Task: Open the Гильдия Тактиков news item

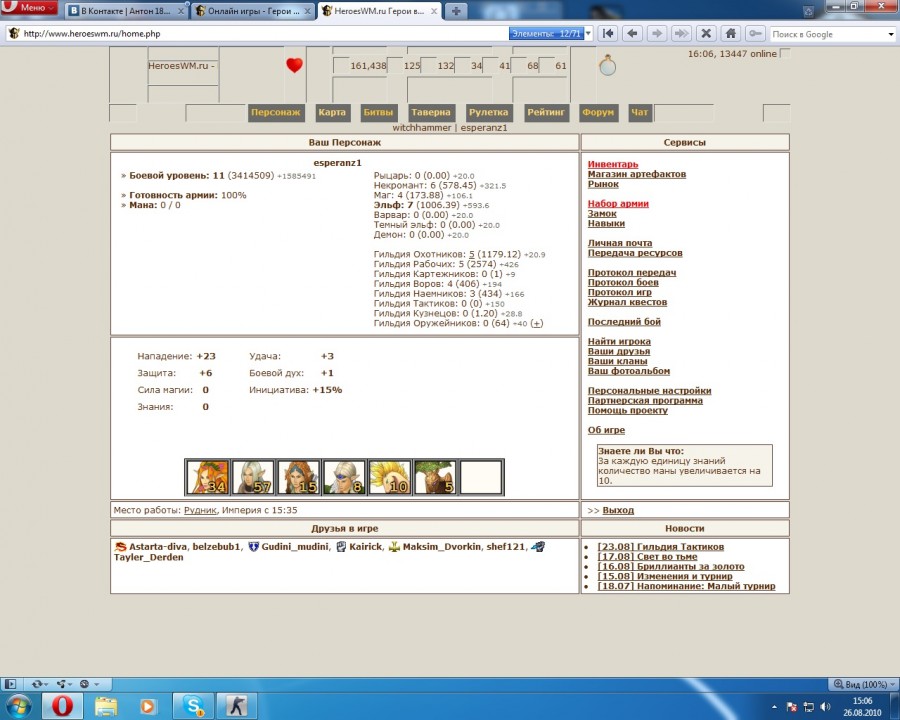Action: (x=661, y=547)
